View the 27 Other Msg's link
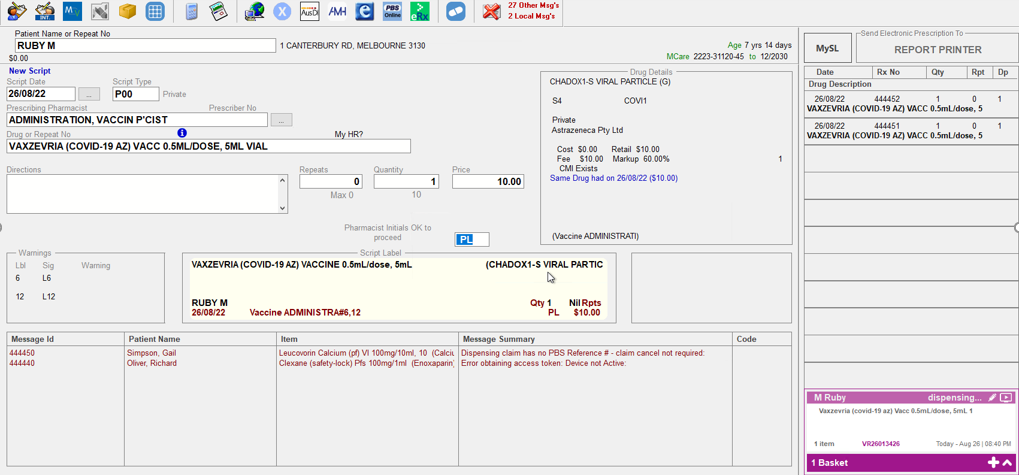The height and width of the screenshot is (475, 1019). (x=533, y=5)
